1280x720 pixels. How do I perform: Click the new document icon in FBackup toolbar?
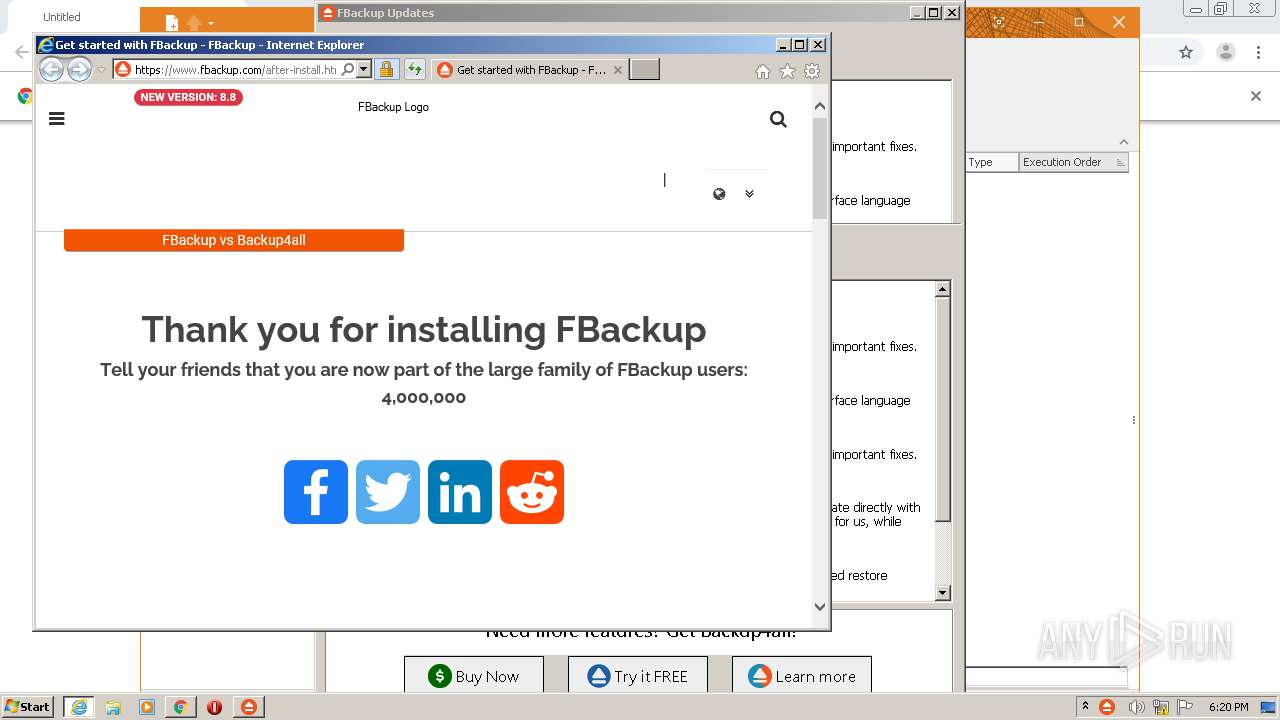pyautogui.click(x=172, y=23)
